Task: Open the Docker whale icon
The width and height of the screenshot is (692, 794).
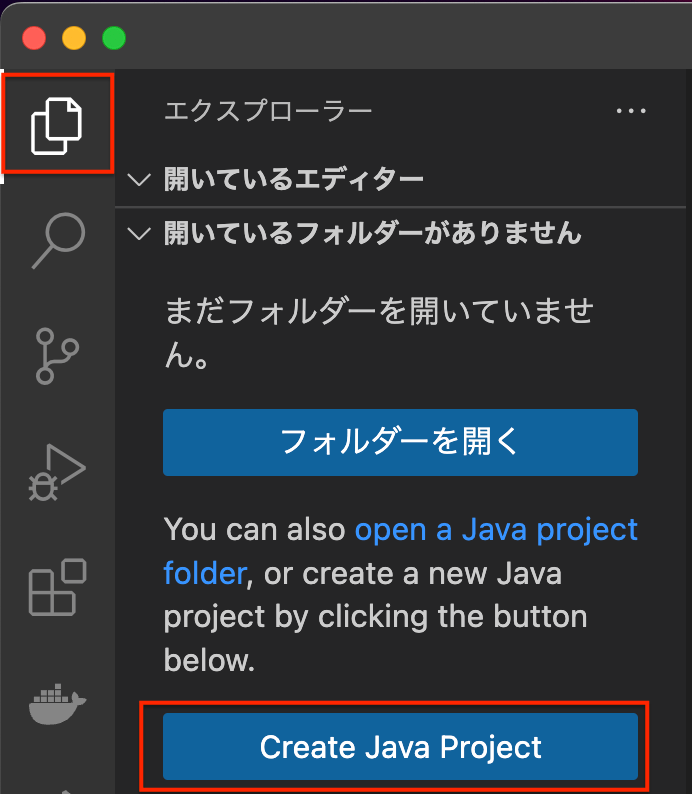Action: 57,704
